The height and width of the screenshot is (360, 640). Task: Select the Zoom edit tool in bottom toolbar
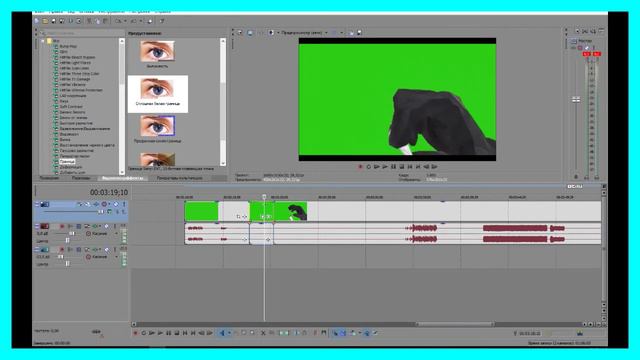tap(251, 333)
